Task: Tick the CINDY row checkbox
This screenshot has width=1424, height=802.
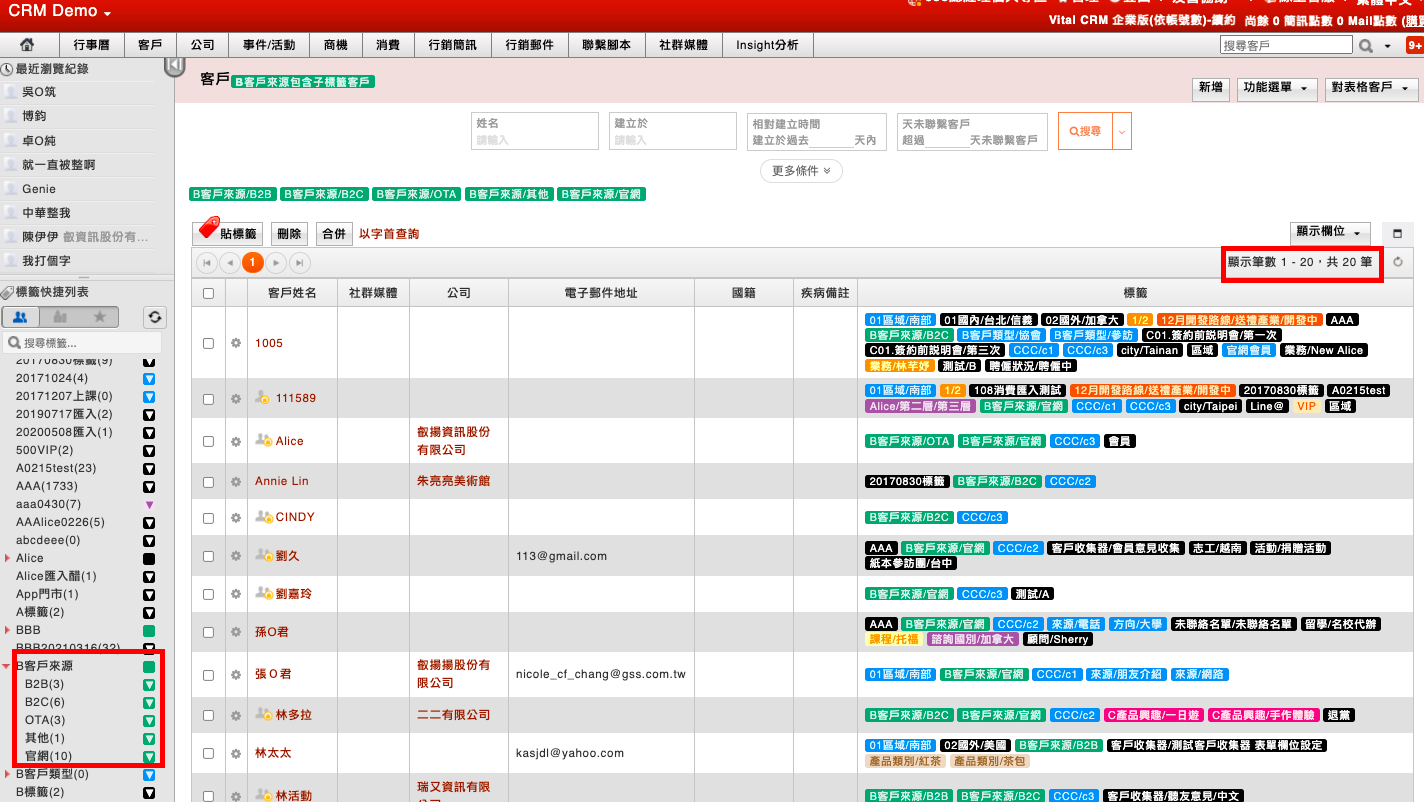Action: point(208,518)
